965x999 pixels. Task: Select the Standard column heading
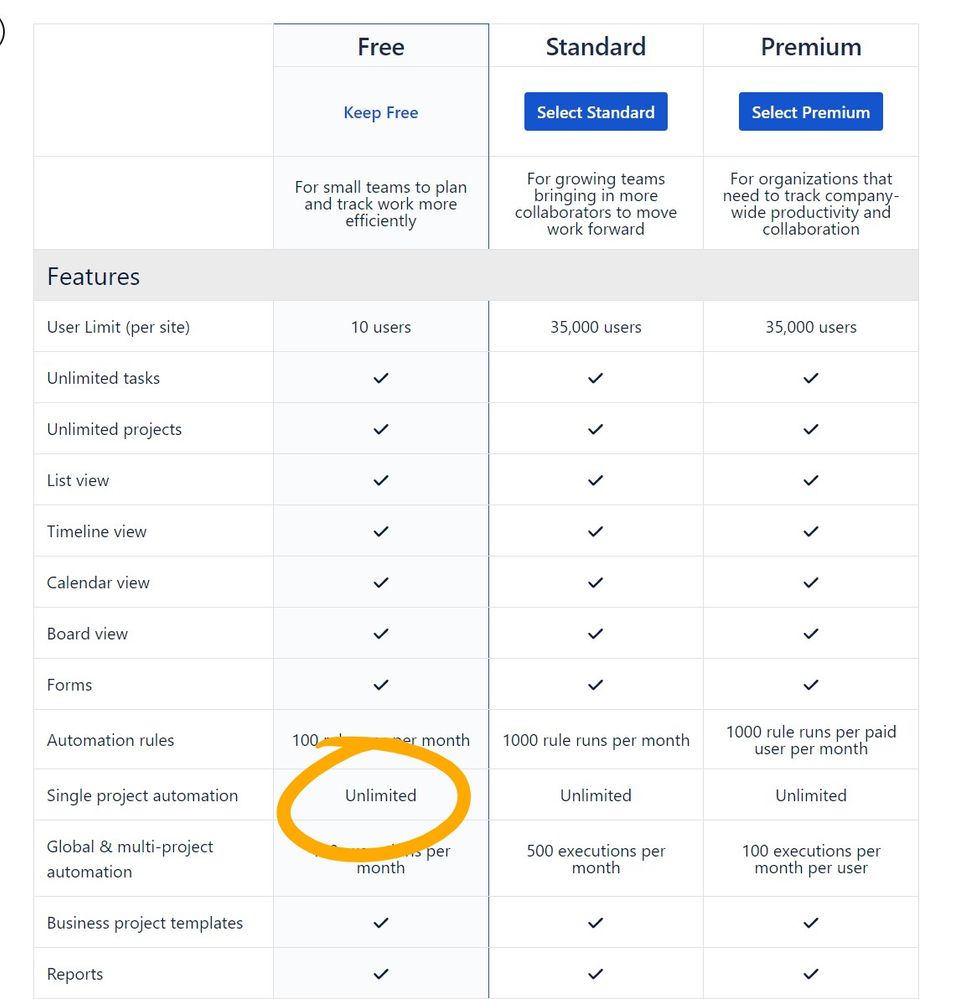click(596, 47)
